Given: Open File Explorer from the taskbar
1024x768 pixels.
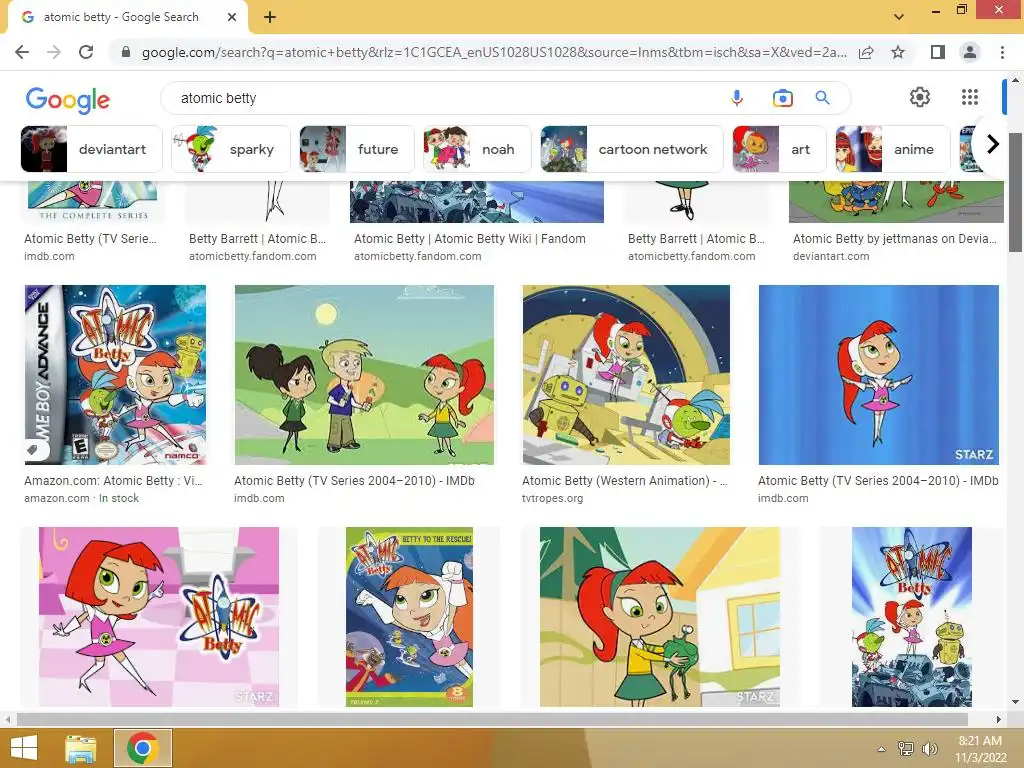Looking at the screenshot, I should click(81, 748).
